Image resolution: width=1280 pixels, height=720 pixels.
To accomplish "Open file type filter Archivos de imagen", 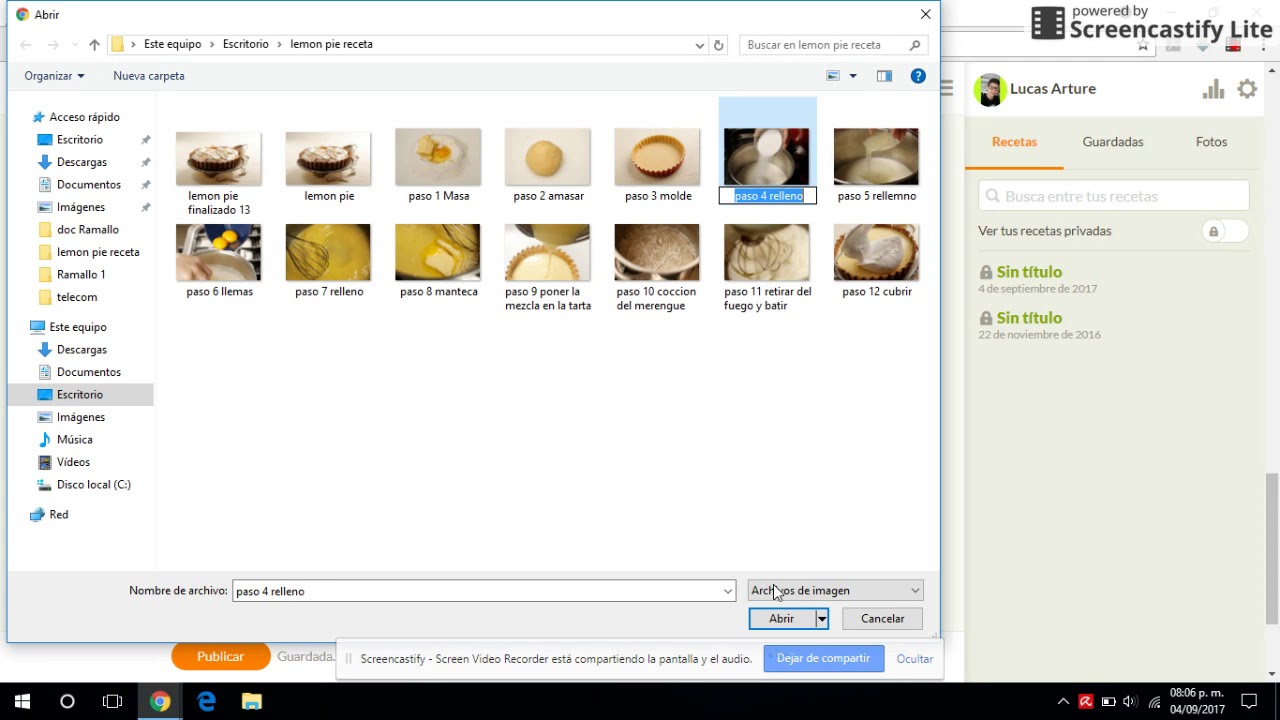I will coord(835,591).
